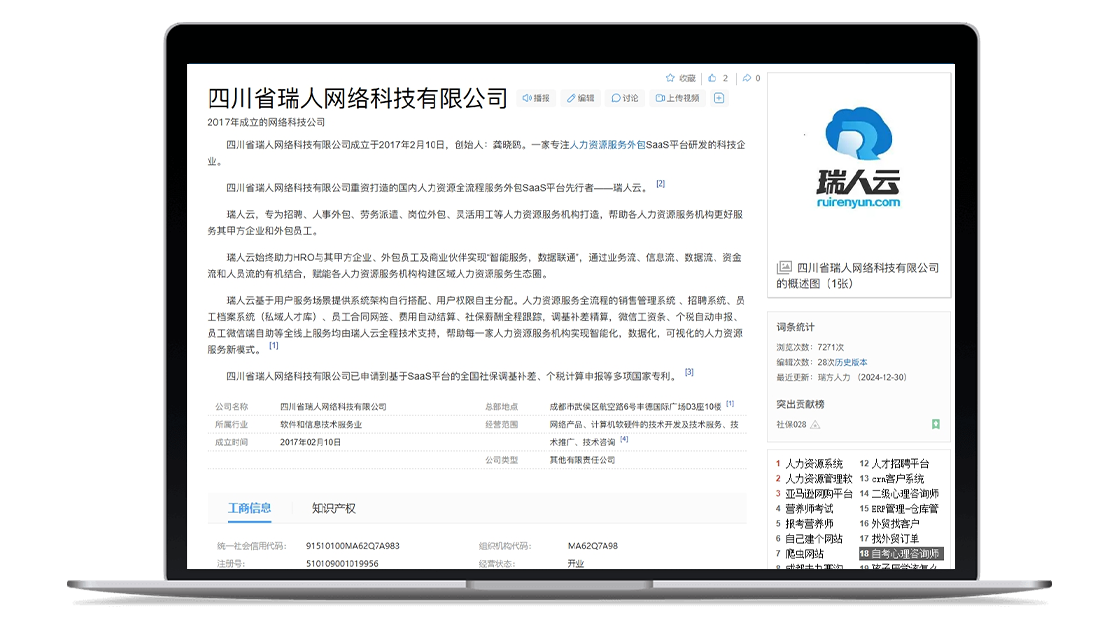Click the green bookmark icon beside 社保028
Viewport: 1120px width, 630px height.
pos(936,423)
